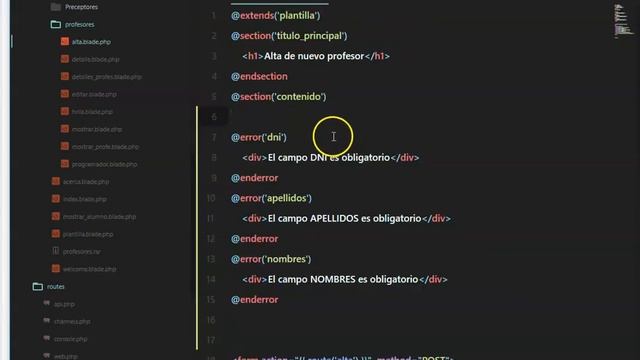Select the detalles_profes.blade.php file icon
640x360 pixels.
coord(64,76)
